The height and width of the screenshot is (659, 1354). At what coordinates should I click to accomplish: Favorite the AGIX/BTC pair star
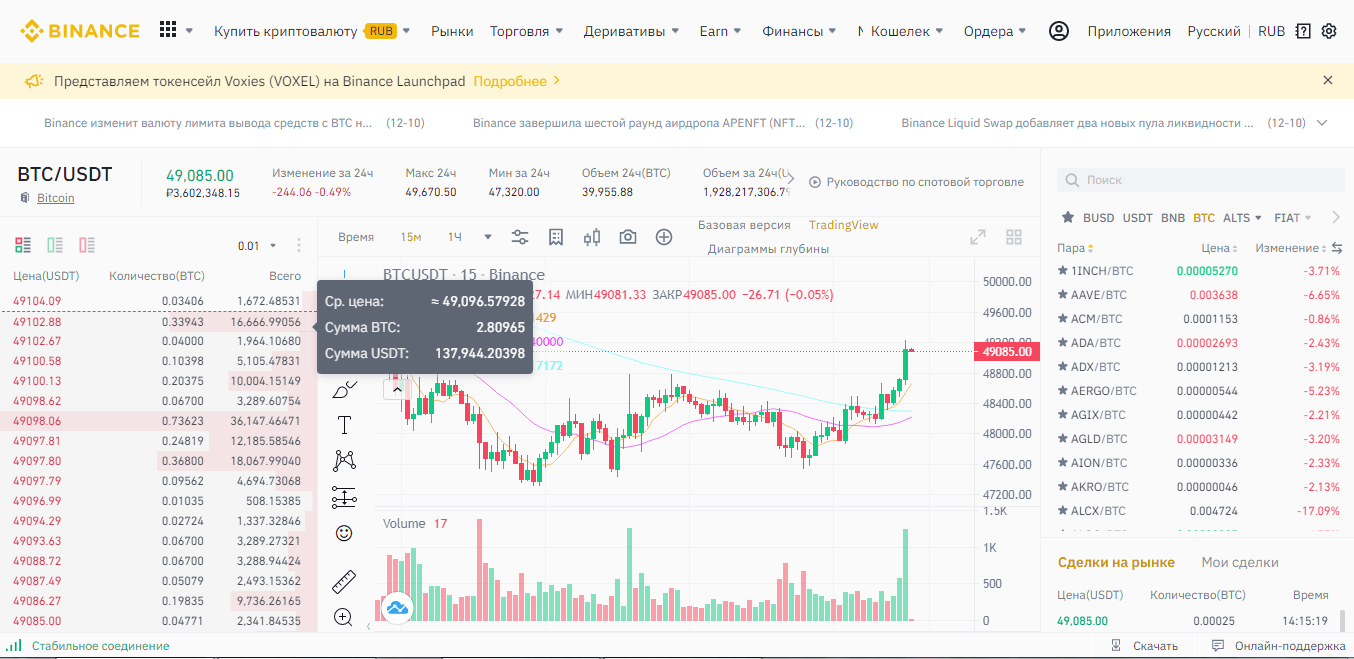[x=1063, y=415]
